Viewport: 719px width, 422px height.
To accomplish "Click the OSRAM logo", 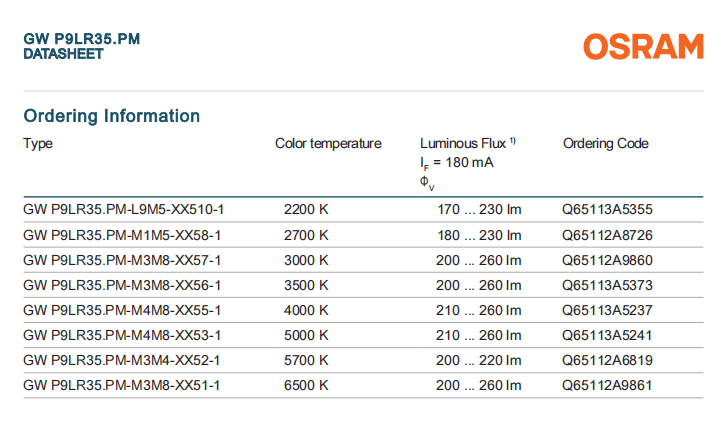I will [x=643, y=46].
